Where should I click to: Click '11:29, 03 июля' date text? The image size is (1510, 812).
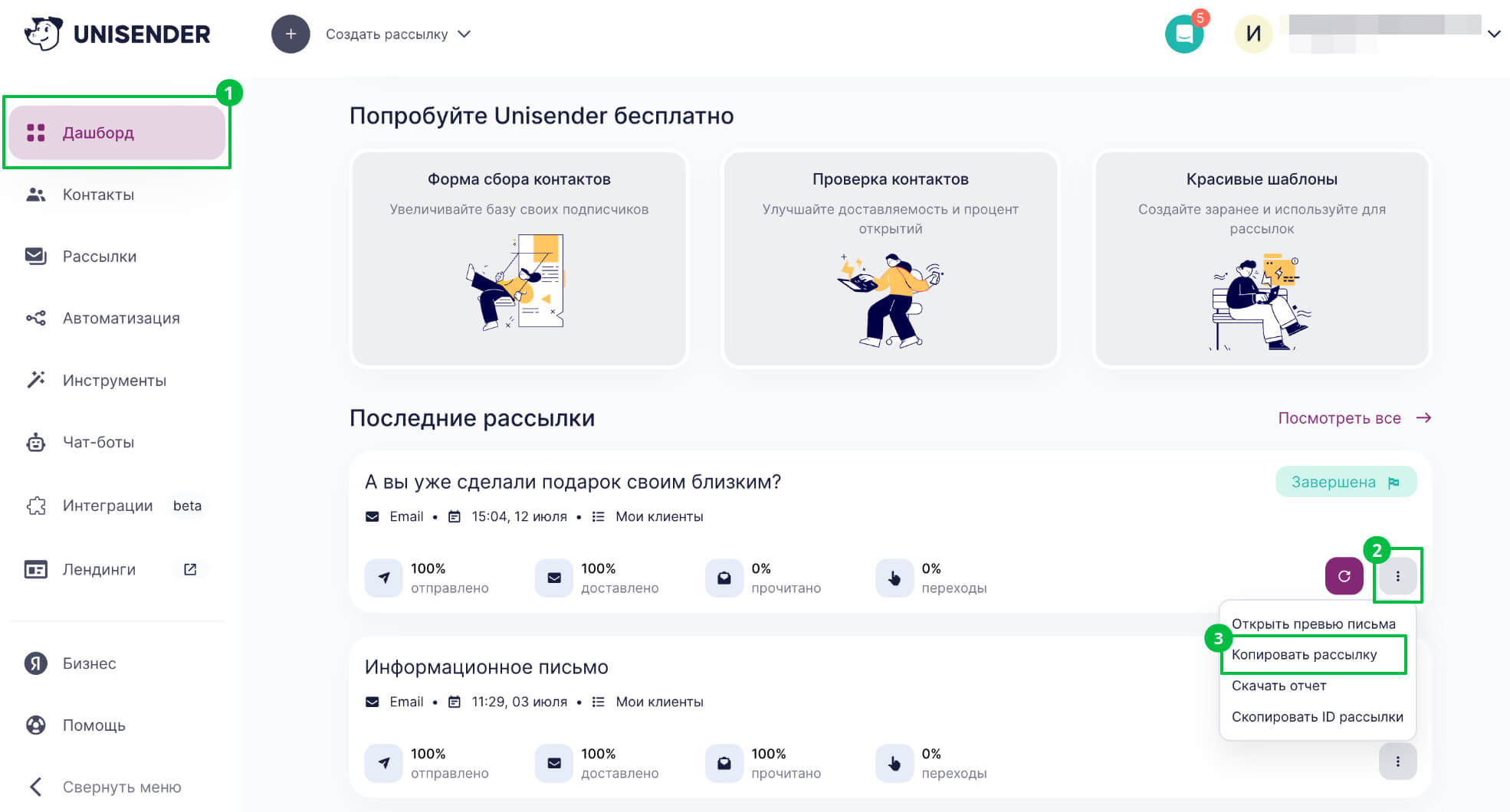(x=519, y=702)
